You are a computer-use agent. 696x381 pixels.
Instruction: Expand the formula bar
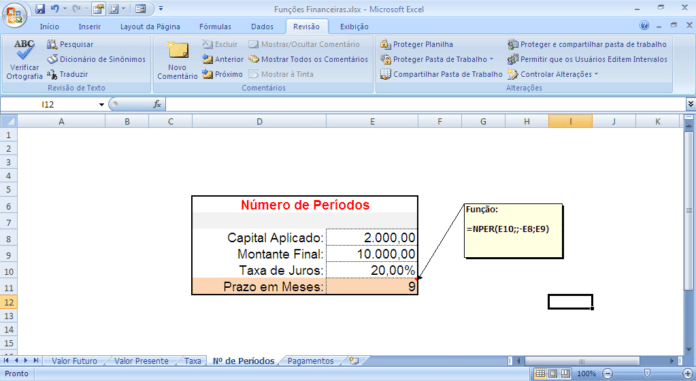click(x=691, y=104)
